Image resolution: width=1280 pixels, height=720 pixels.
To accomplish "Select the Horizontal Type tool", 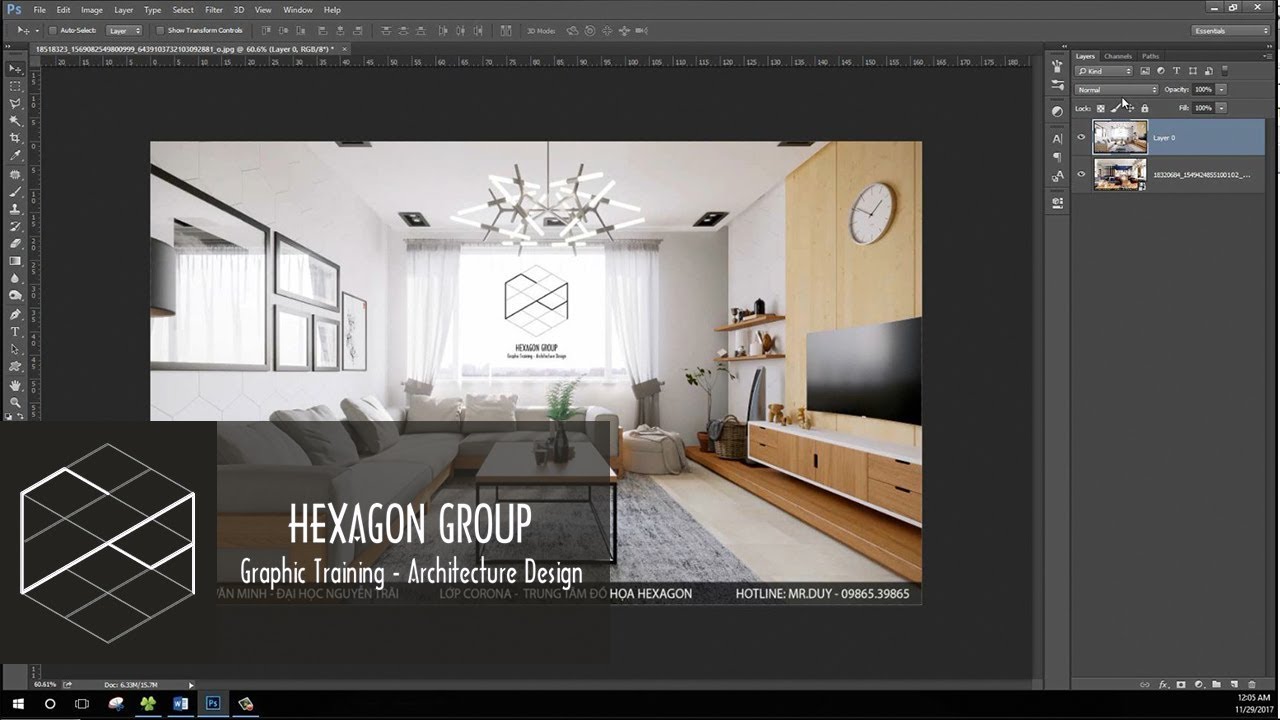I will 15,331.
